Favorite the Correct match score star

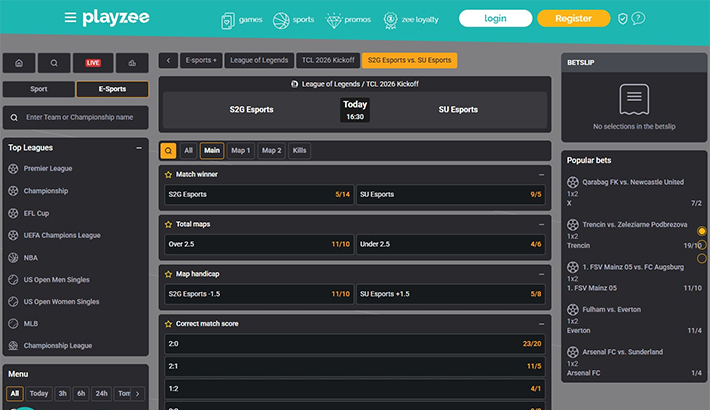(168, 324)
